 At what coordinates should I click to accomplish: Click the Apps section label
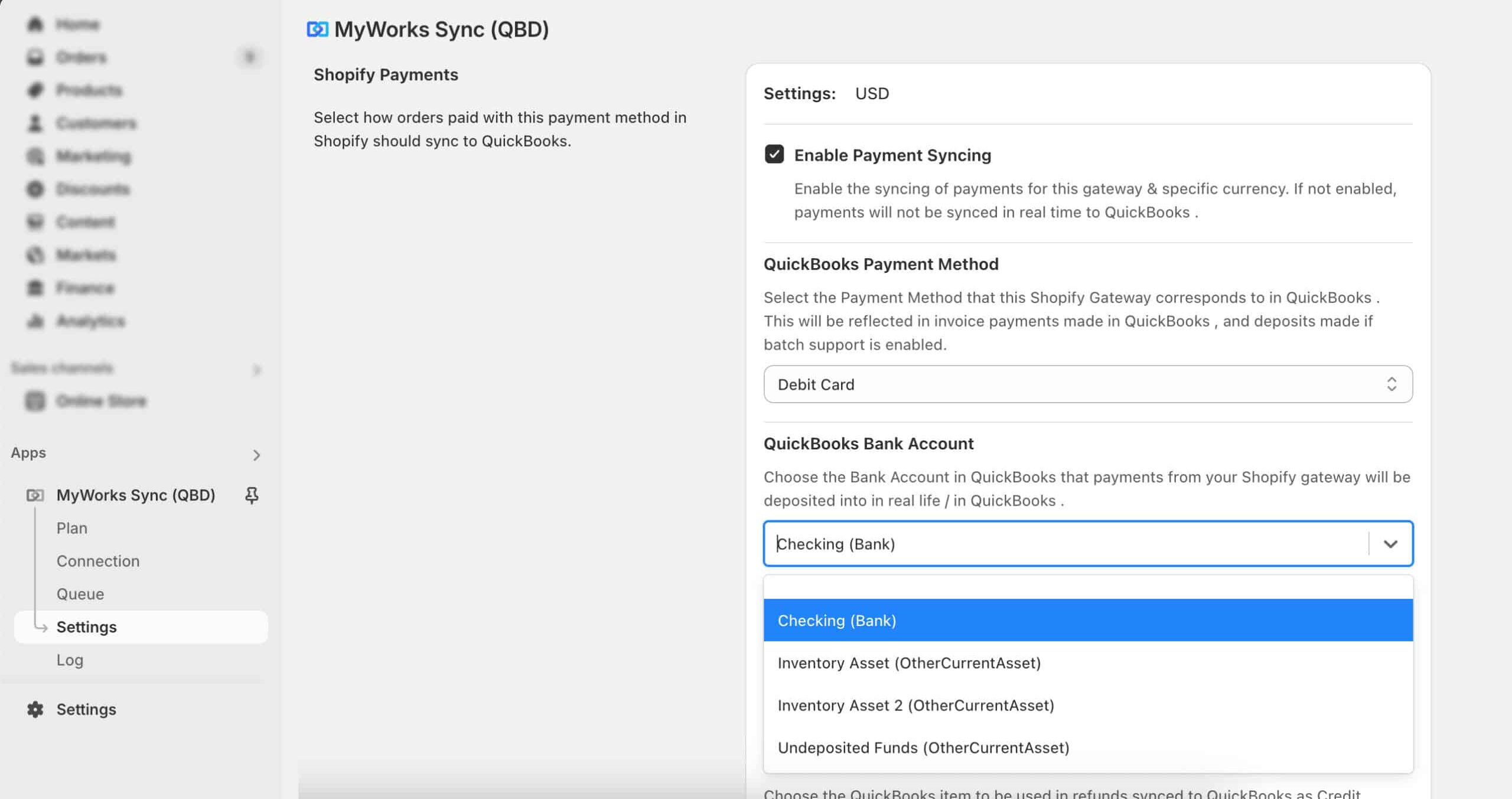[28, 453]
